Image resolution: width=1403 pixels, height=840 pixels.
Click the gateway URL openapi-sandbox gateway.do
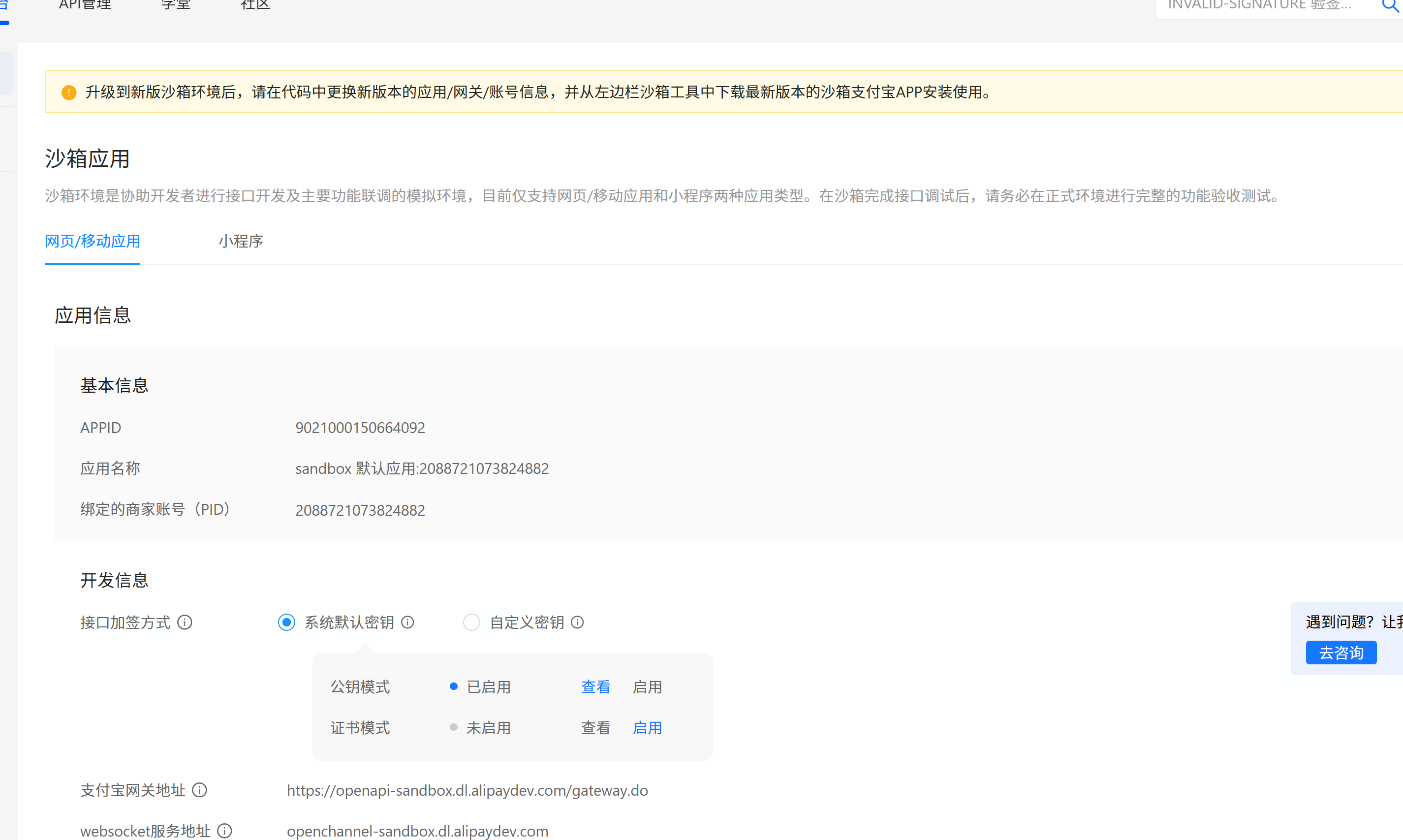(467, 790)
